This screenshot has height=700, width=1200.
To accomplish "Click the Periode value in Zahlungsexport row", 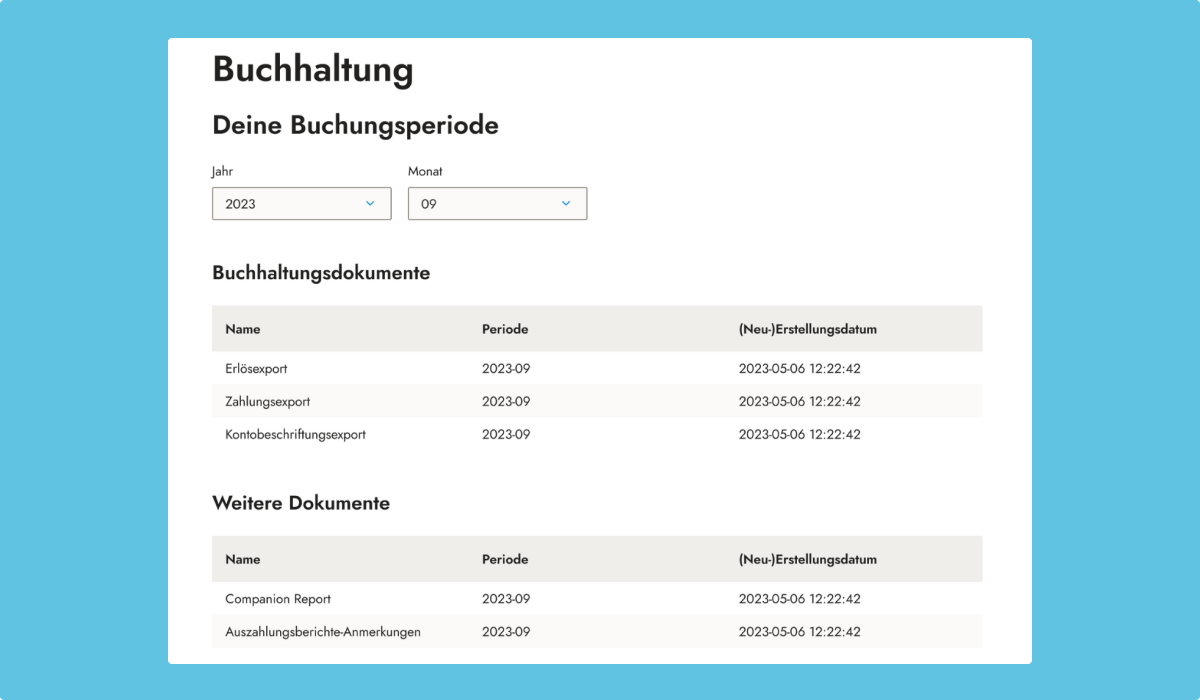I will point(506,401).
